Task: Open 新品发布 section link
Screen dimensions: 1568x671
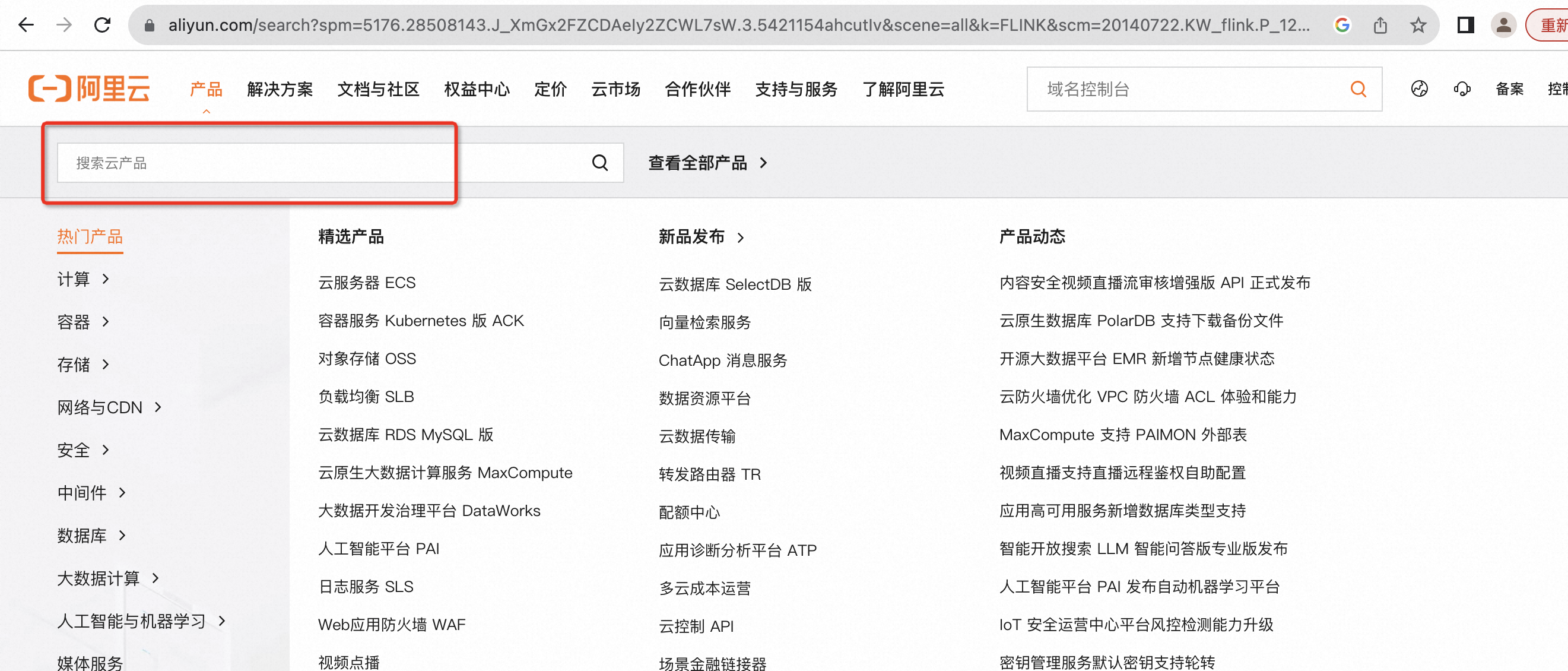Action: [x=702, y=236]
